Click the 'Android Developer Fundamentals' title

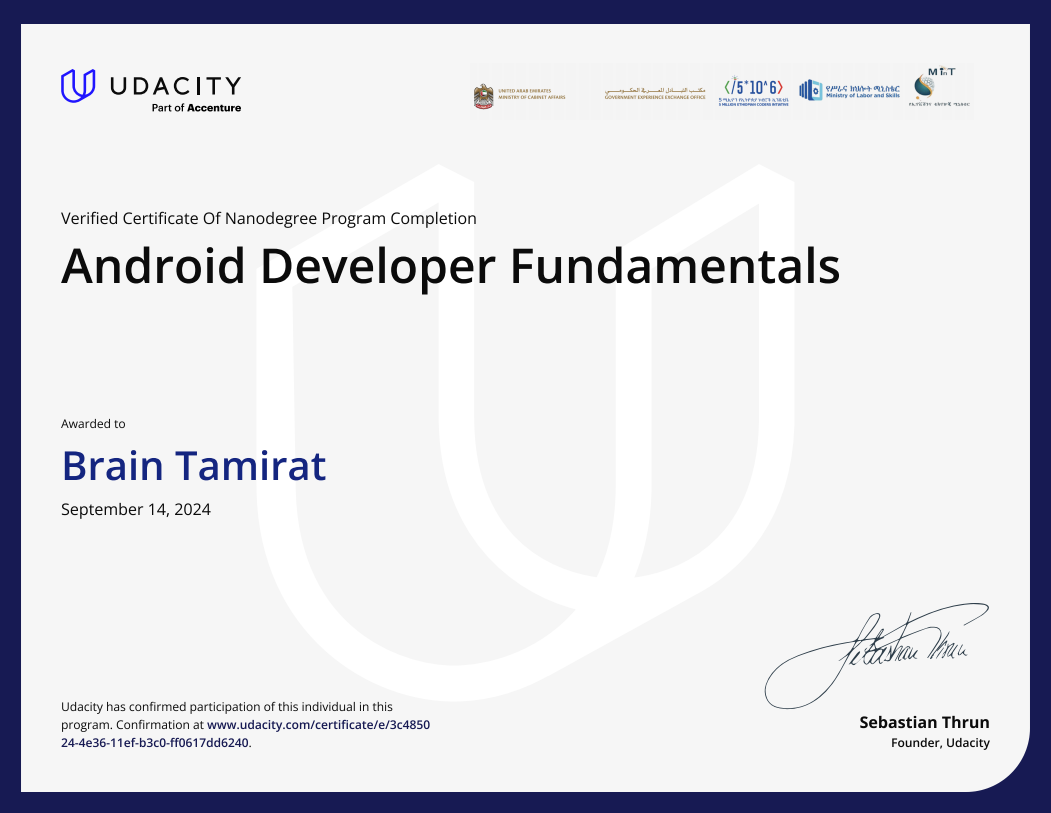tap(450, 267)
